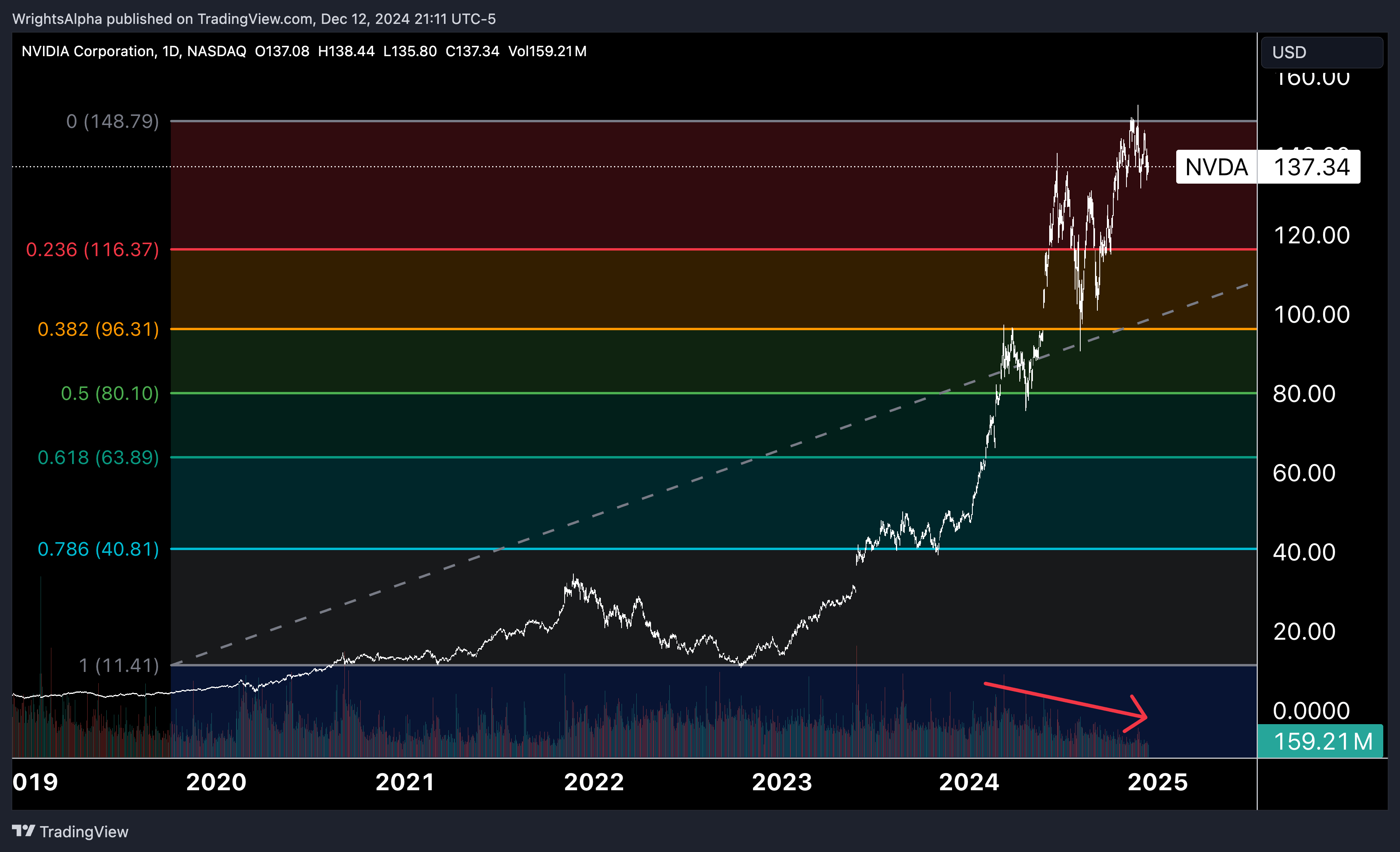Select the 0.618 (63.89) Fibonacci level label

click(98, 458)
